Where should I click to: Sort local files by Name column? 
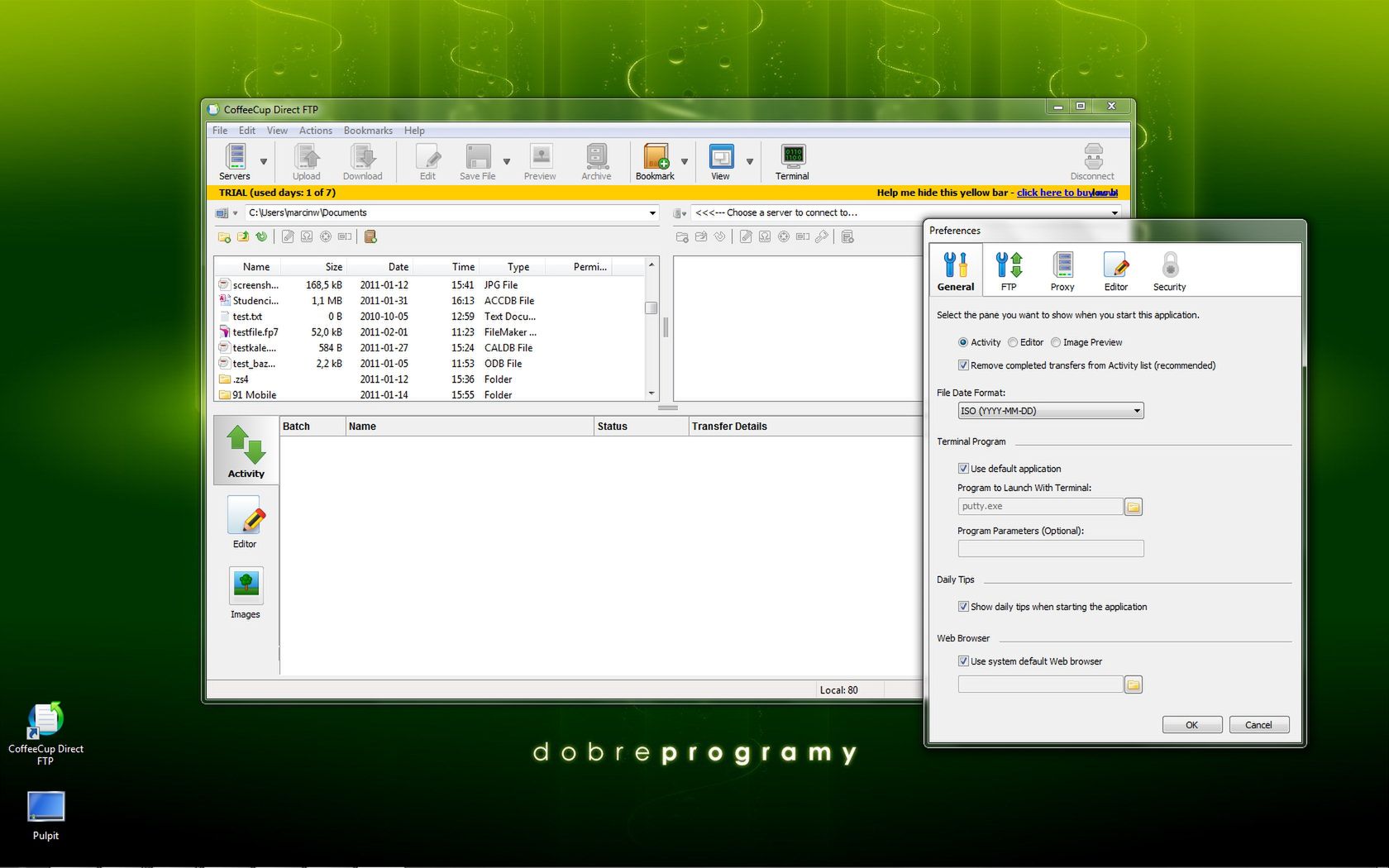(x=256, y=267)
